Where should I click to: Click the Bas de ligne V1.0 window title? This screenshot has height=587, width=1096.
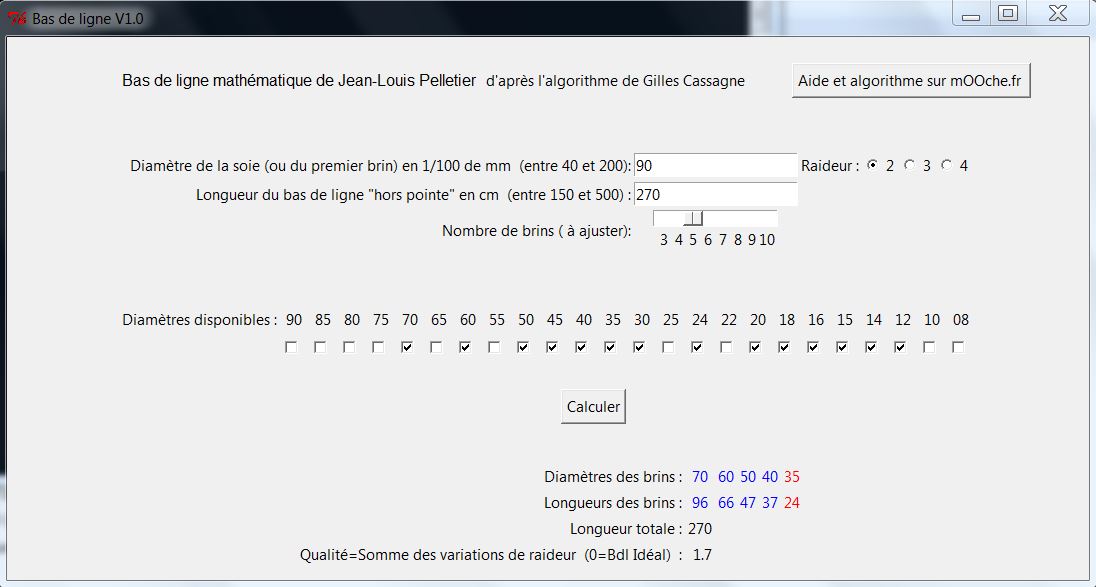[x=88, y=19]
